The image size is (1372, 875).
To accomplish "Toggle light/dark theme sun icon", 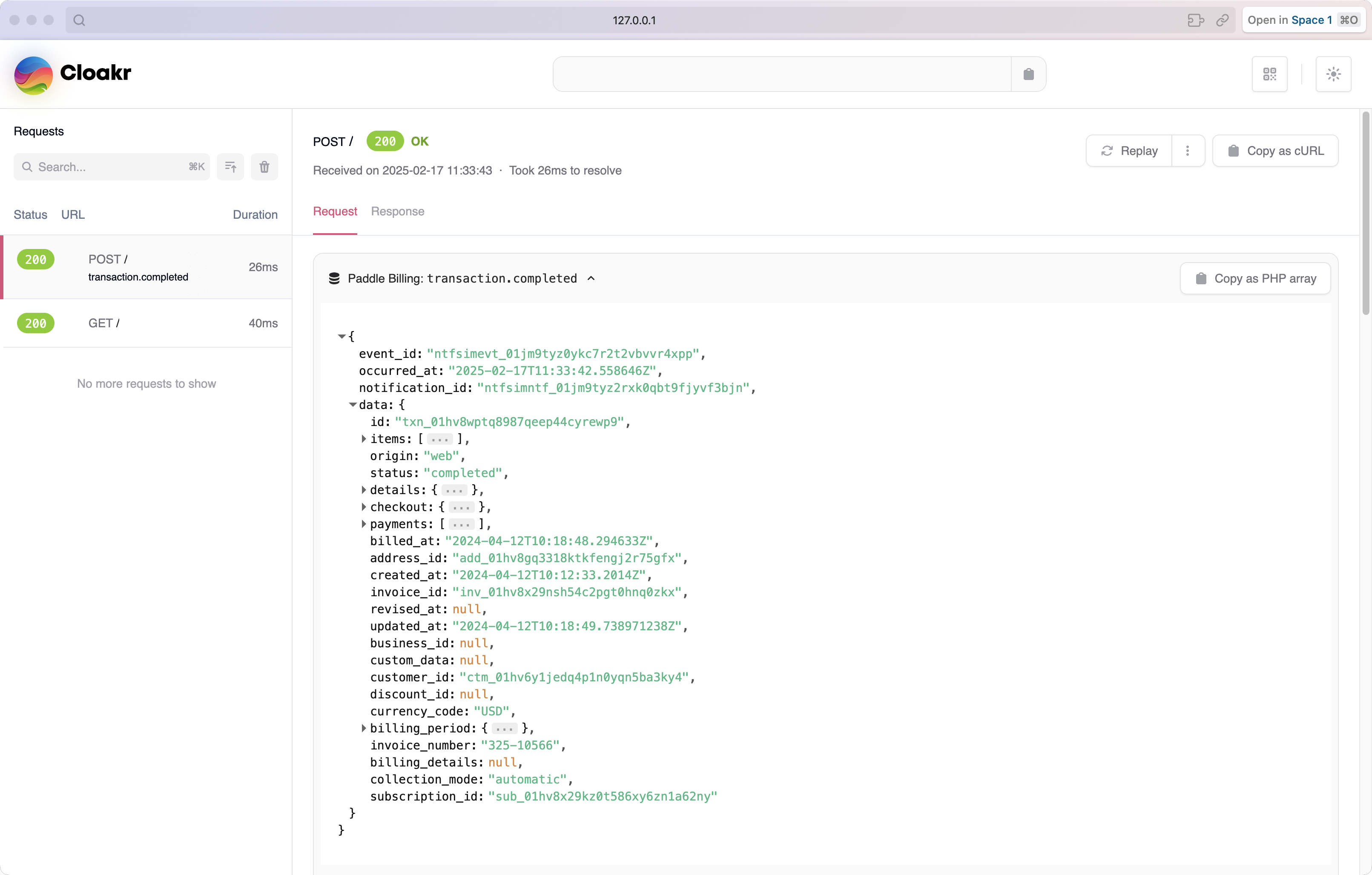I will (x=1333, y=74).
